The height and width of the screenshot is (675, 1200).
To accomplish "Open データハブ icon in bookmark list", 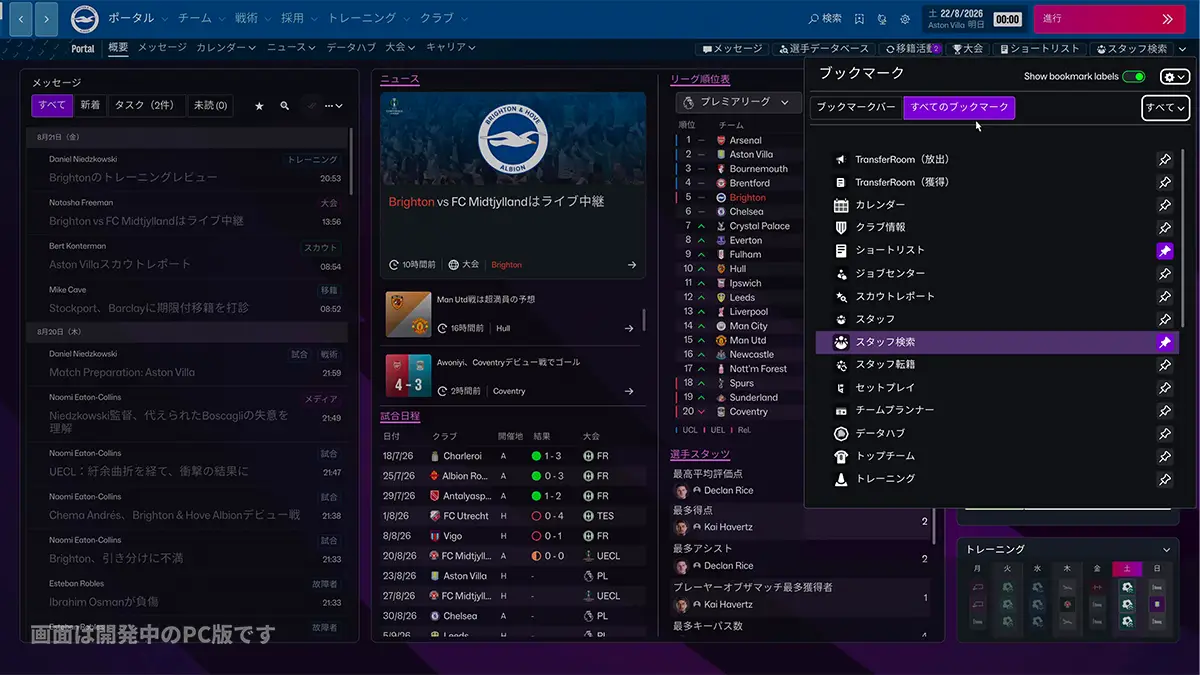I will coord(841,434).
